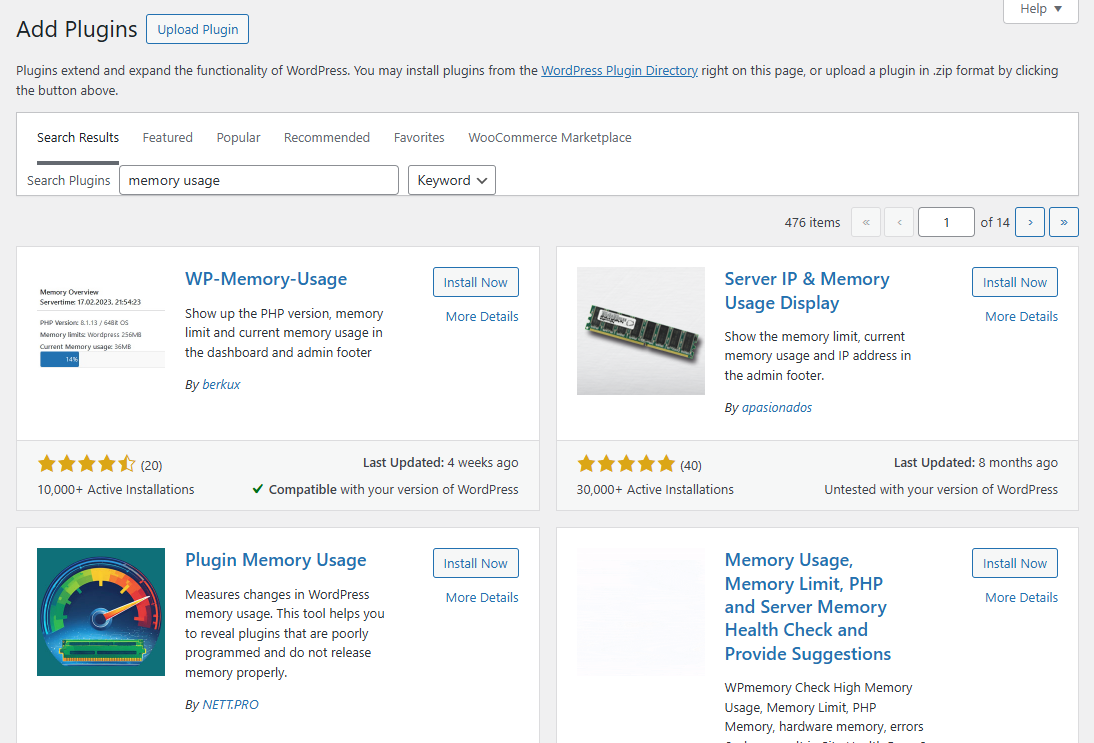The height and width of the screenshot is (743, 1094).
Task: View the Recommended tab
Action: [x=326, y=137]
